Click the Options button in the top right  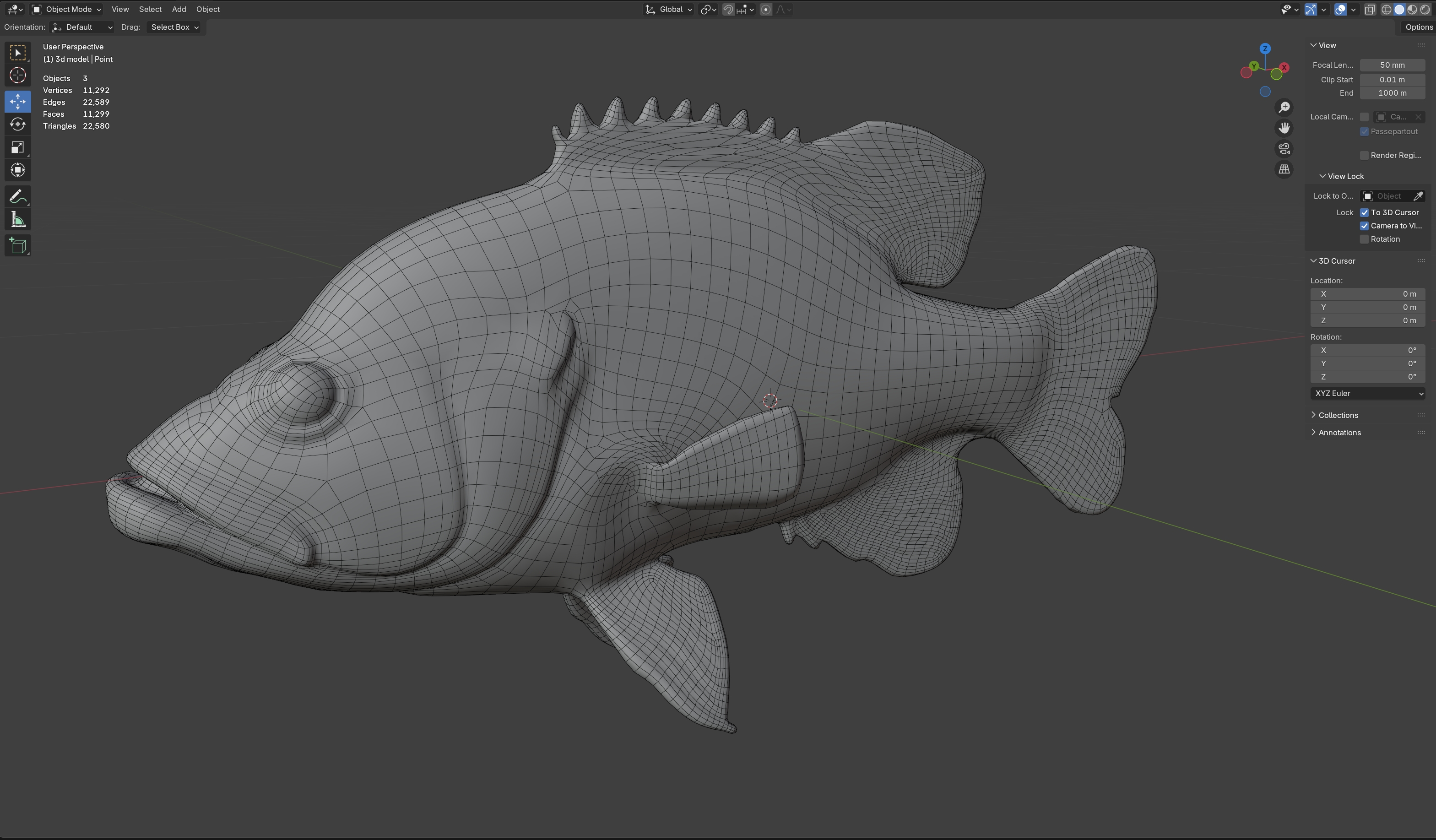(x=1418, y=27)
